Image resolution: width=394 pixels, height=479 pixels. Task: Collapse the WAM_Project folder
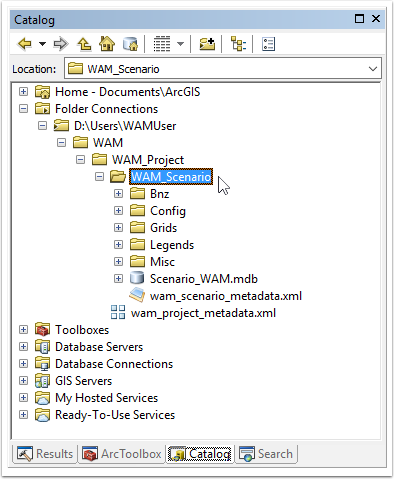pyautogui.click(x=80, y=160)
